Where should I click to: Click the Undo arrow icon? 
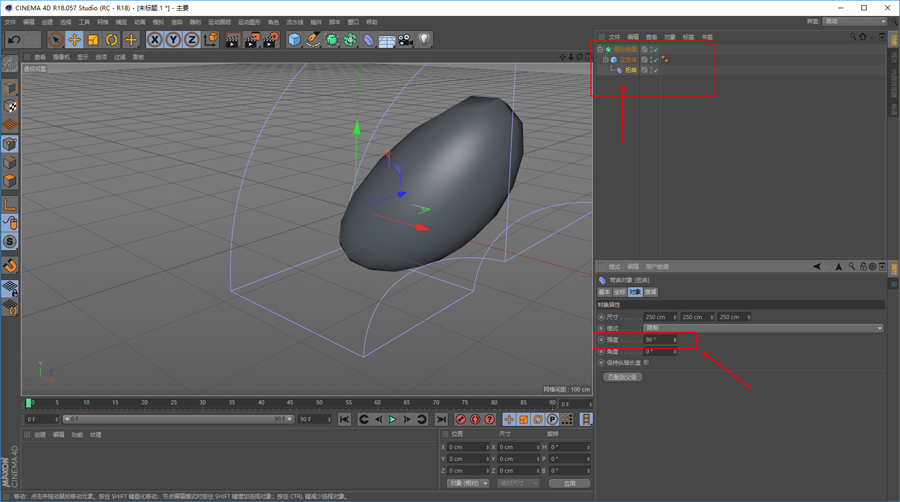coord(14,40)
